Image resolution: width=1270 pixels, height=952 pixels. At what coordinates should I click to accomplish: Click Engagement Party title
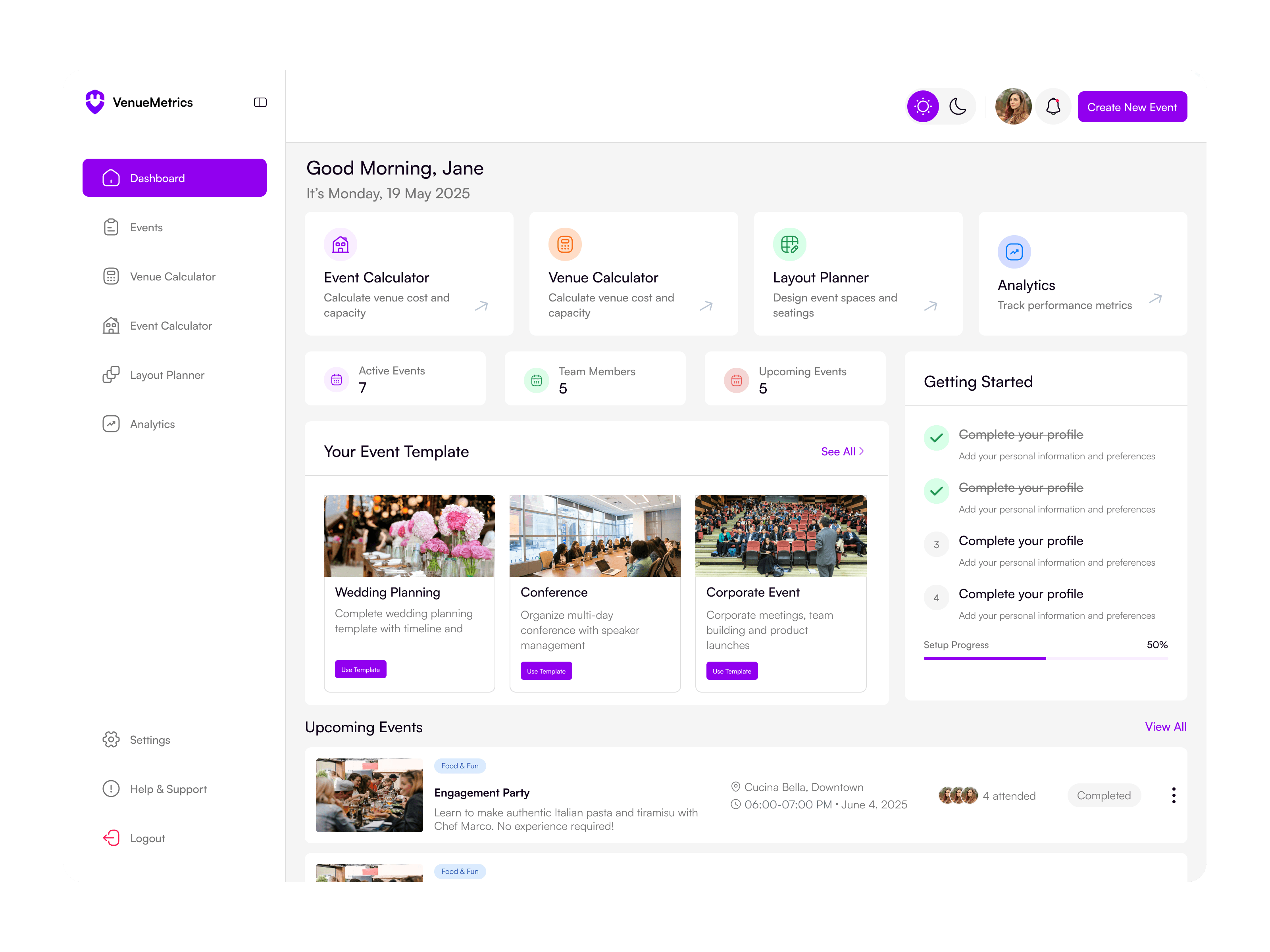(x=482, y=793)
